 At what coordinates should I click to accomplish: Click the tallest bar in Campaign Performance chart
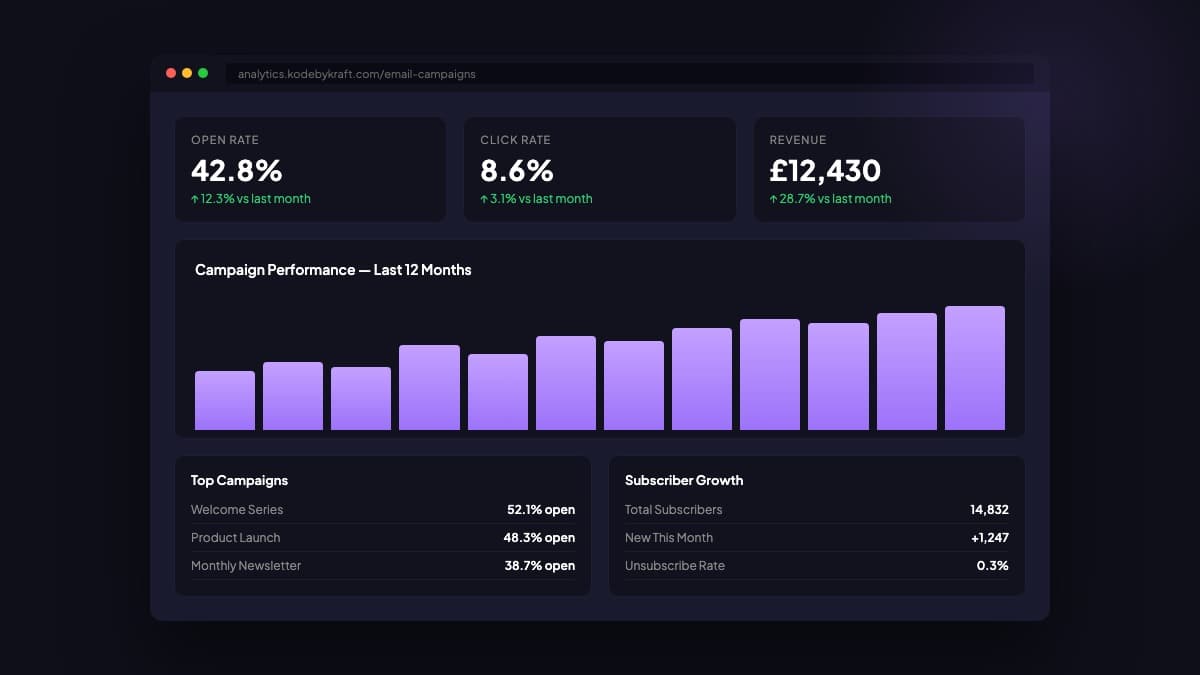tap(974, 368)
